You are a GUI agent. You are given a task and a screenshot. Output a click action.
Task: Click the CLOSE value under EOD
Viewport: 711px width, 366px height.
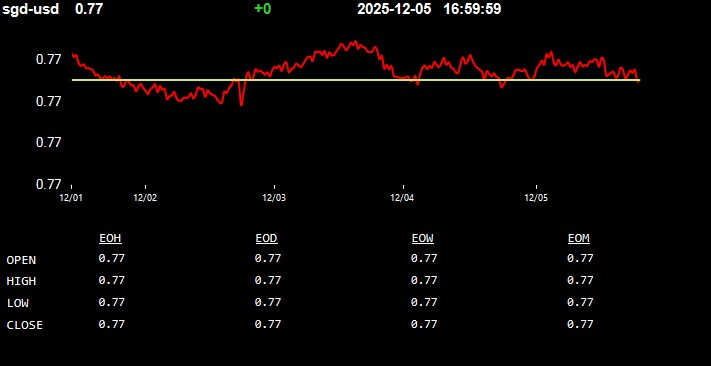[x=268, y=324]
